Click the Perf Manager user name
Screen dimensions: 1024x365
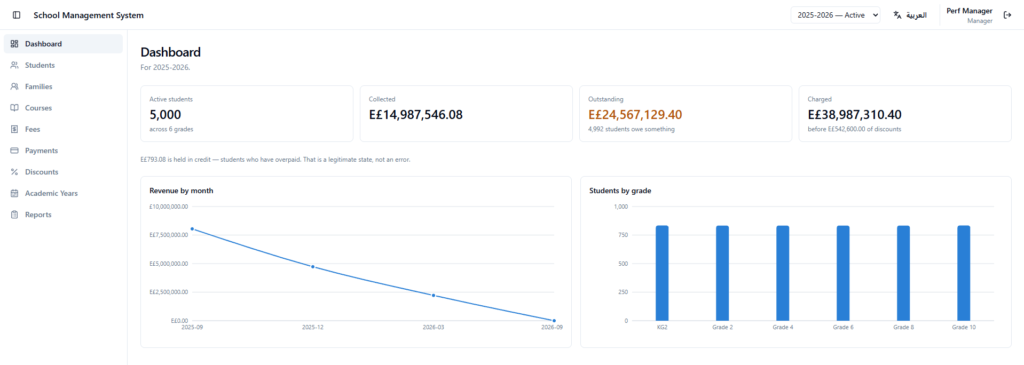pos(969,11)
